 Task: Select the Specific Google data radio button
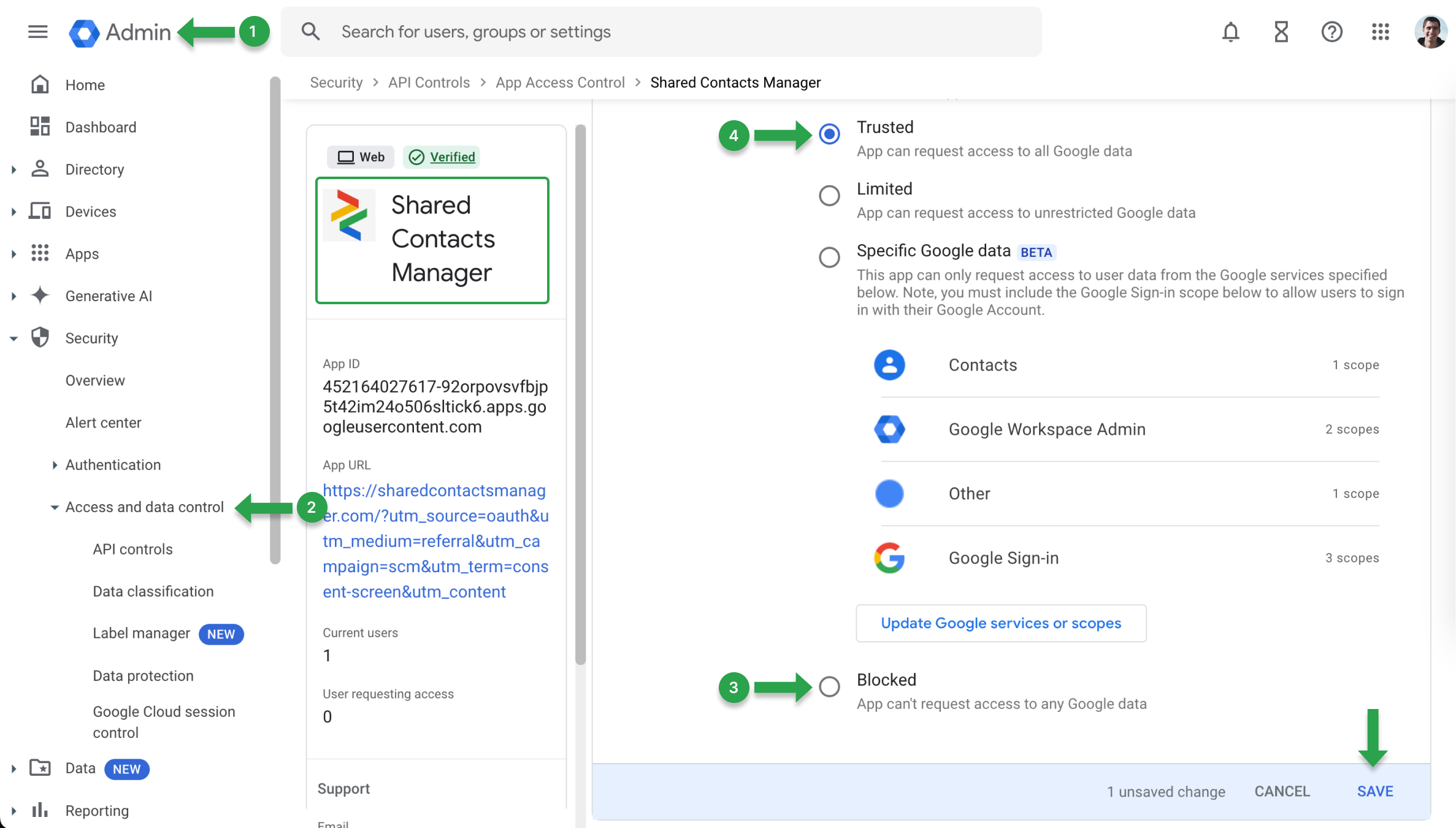click(829, 257)
